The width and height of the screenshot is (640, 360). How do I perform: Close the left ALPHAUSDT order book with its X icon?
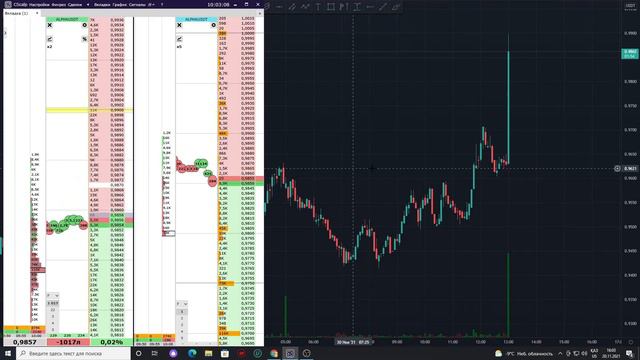pyautogui.click(x=49, y=25)
